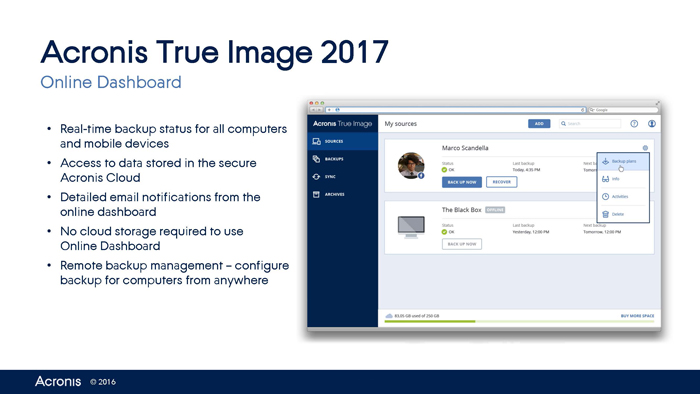Open the Backups section in the sidebar
The height and width of the screenshot is (394, 700).
point(342,159)
